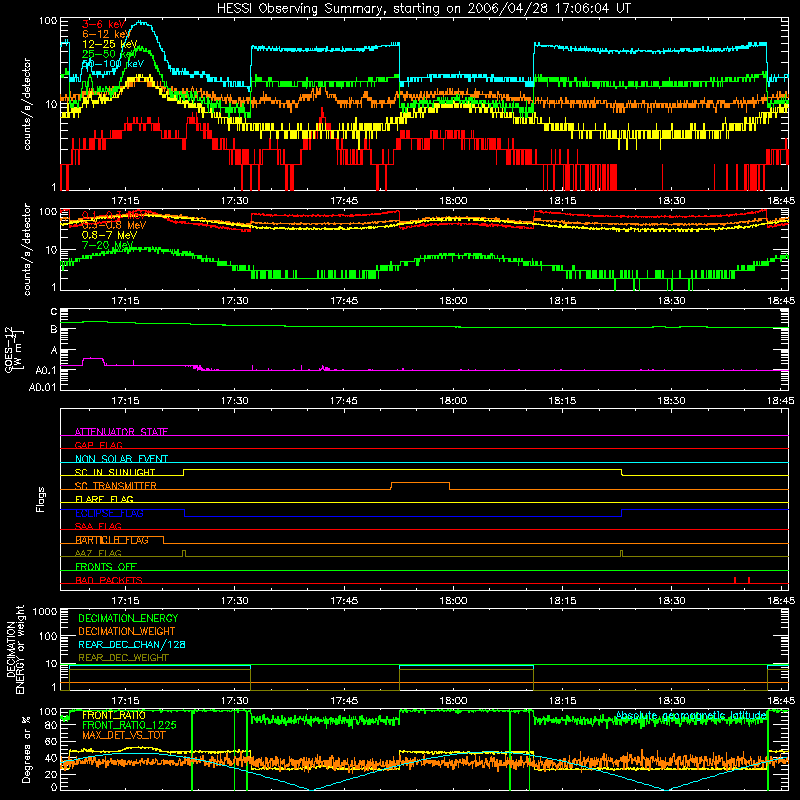
Task: Click the GOES-12 axis label
Action: pyautogui.click(x=14, y=349)
